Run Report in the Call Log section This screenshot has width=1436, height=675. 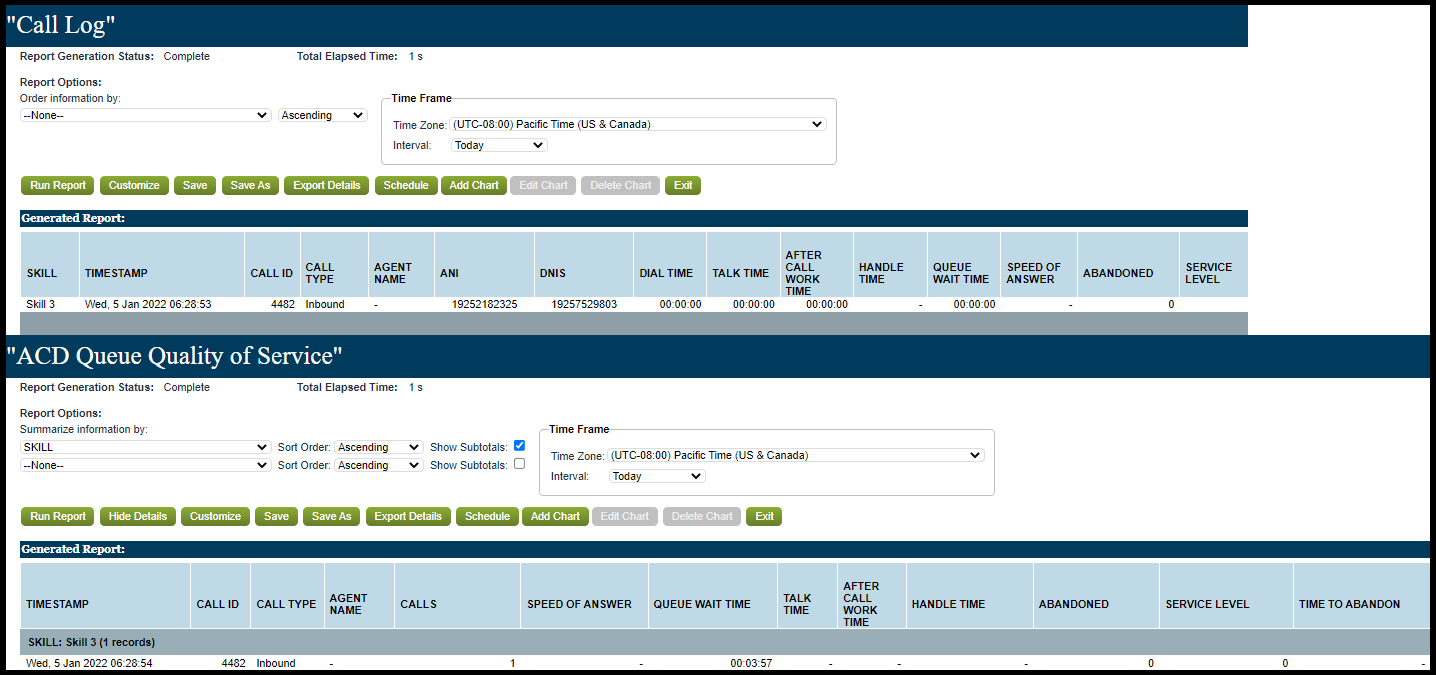58,185
